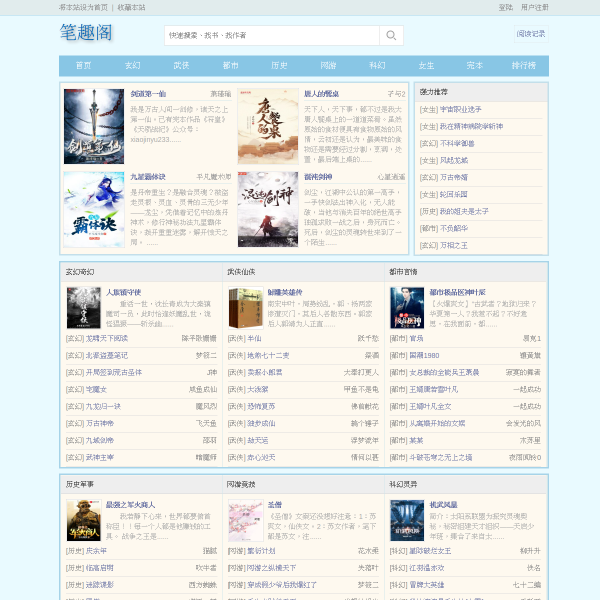Open 赤心巡天 in 武侠 list
The image size is (600, 600).
261,457
